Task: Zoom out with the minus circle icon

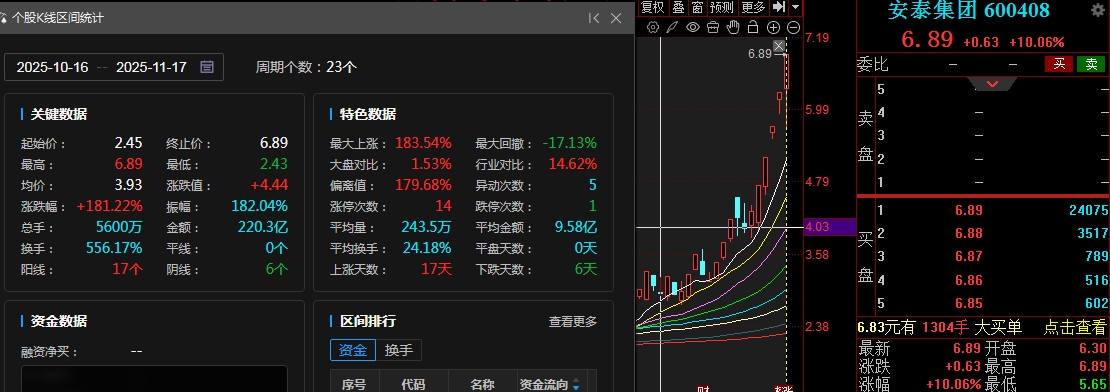Action: [x=794, y=28]
